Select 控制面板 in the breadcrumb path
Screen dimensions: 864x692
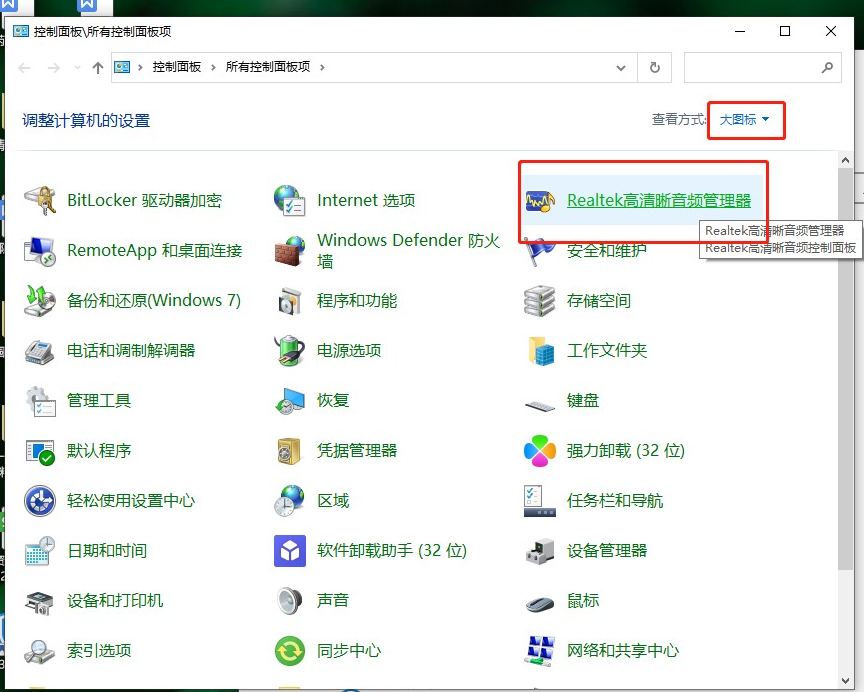click(x=177, y=67)
